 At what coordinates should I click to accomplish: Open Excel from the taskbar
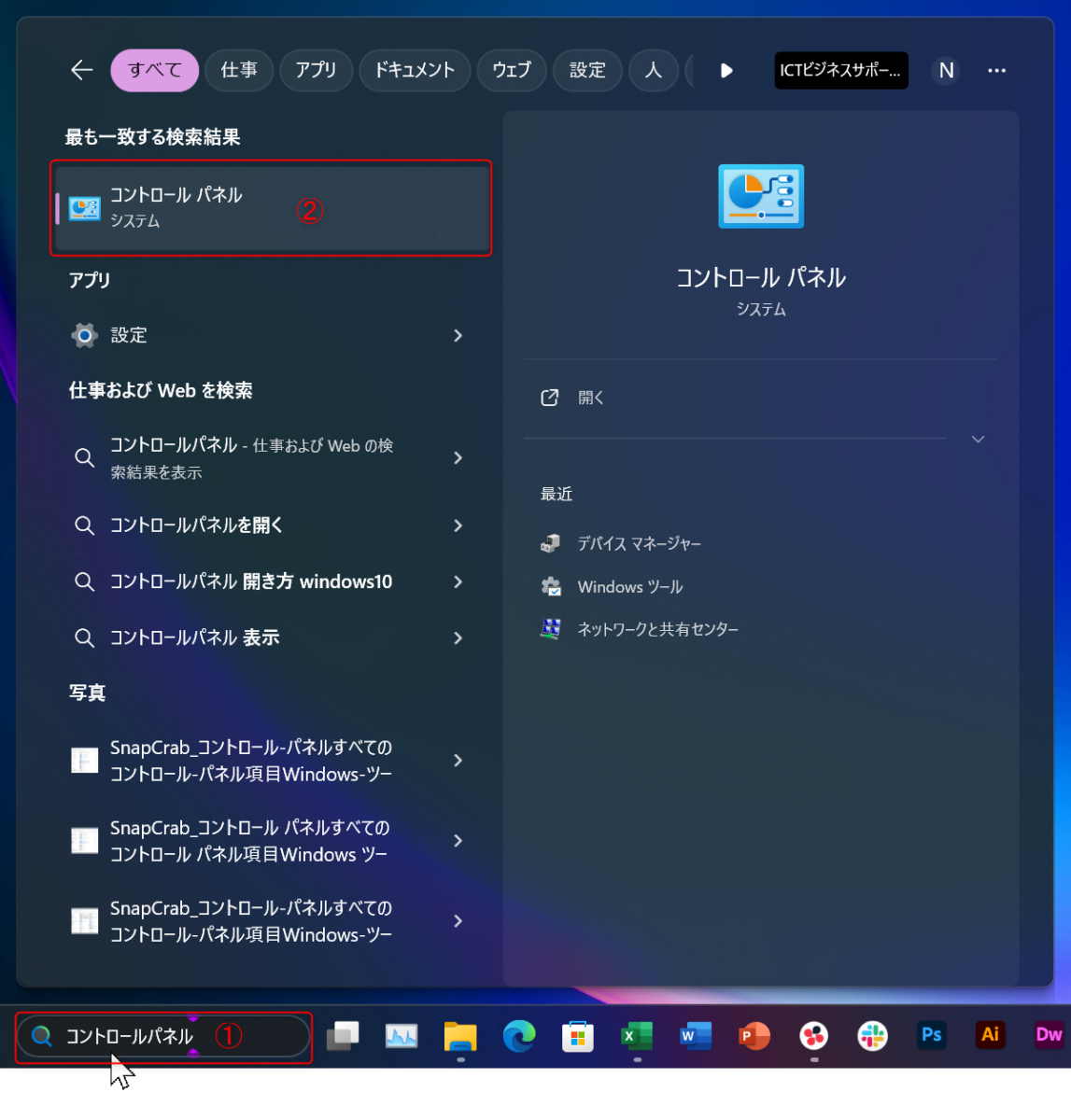pos(637,1035)
